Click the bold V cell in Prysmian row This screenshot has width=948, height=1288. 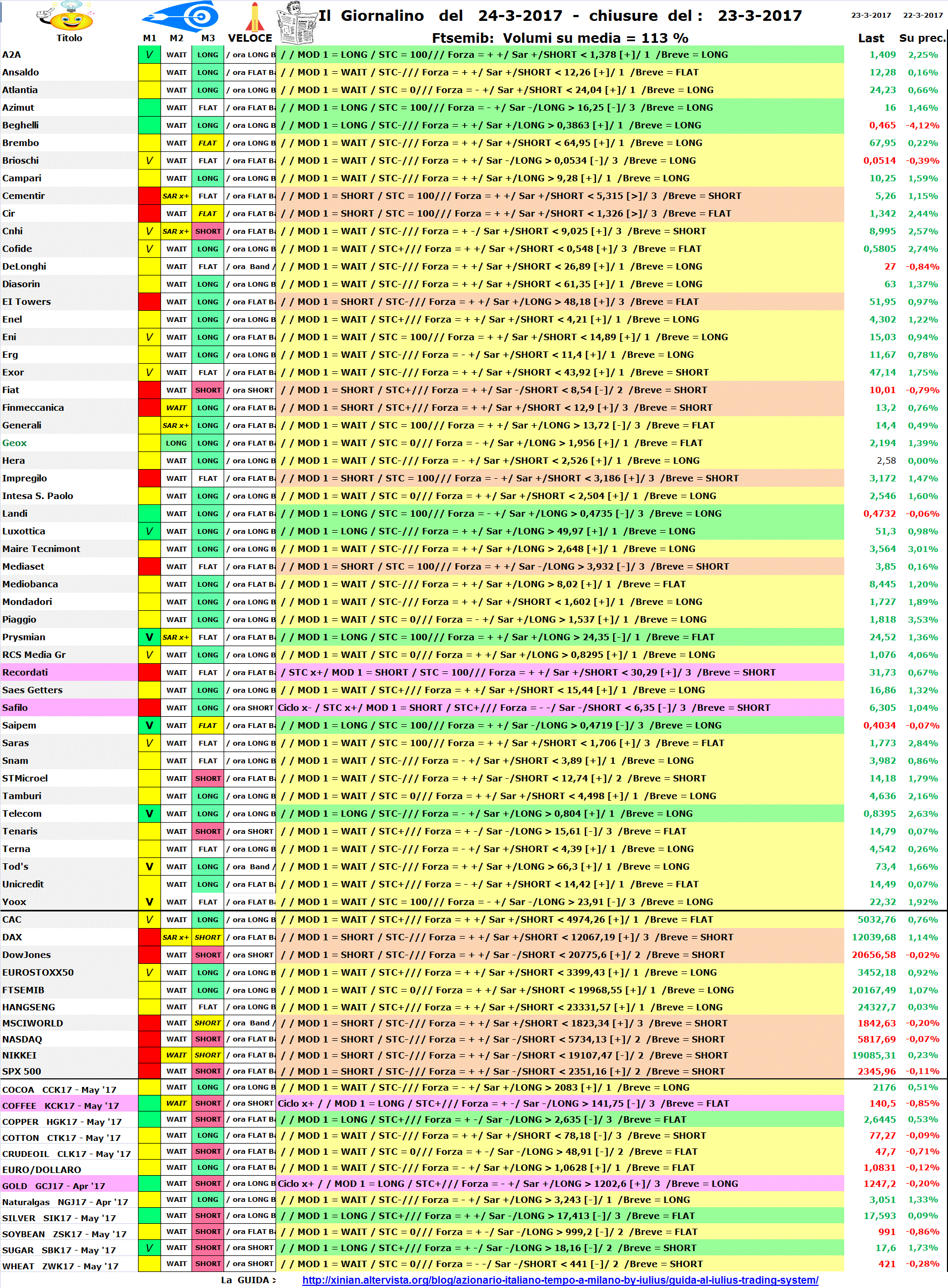[x=149, y=637]
